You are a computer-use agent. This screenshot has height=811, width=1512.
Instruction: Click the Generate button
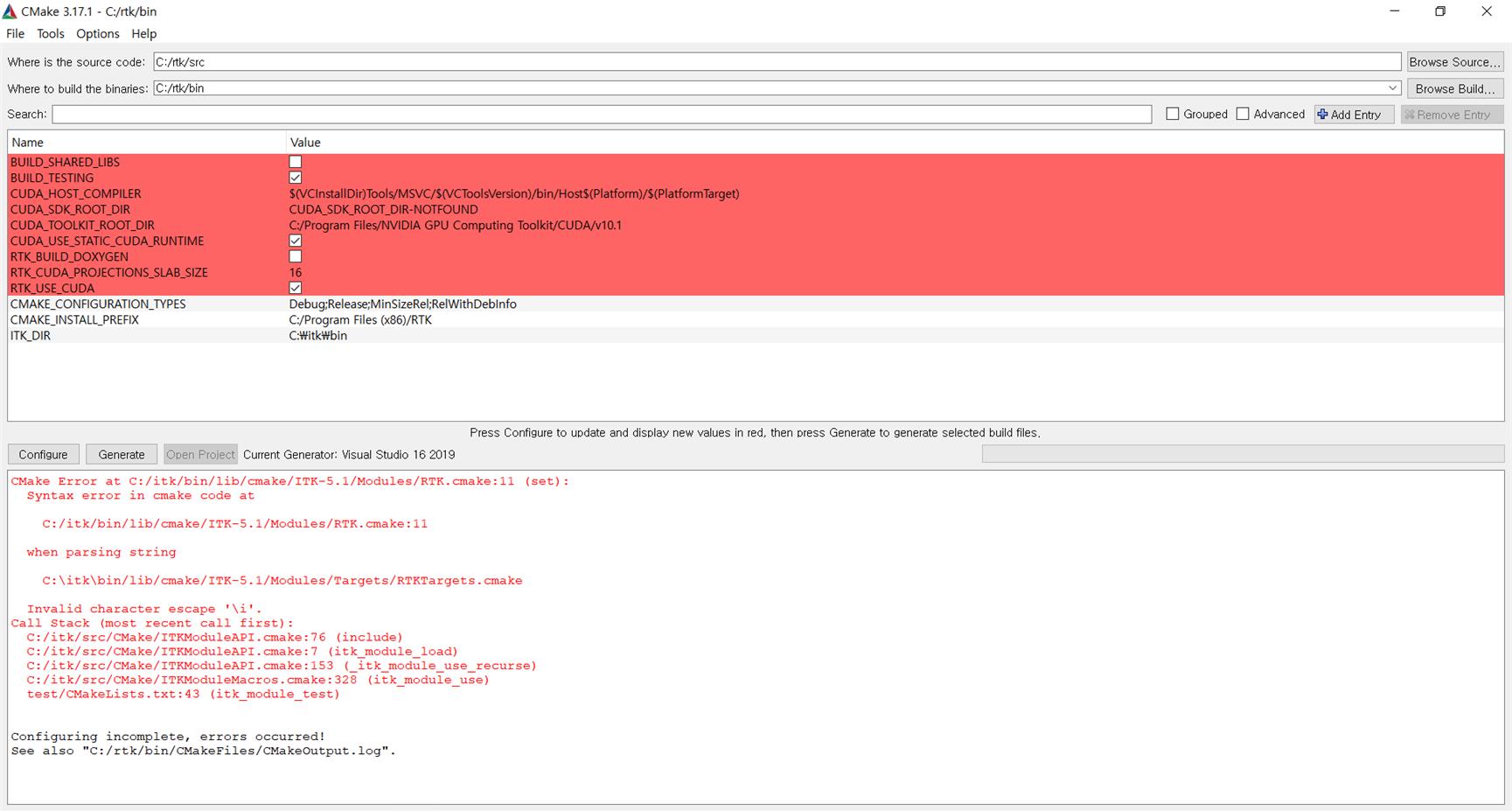click(122, 454)
